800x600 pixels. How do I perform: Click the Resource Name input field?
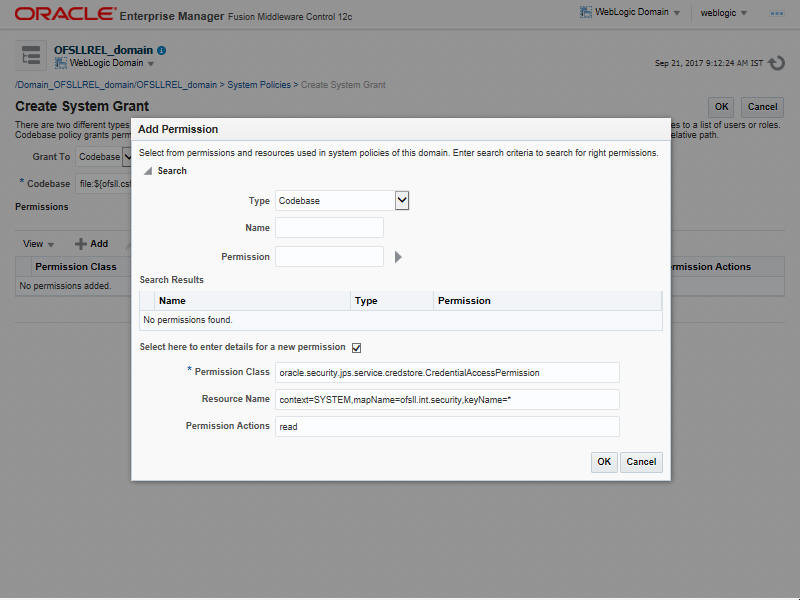coord(447,399)
